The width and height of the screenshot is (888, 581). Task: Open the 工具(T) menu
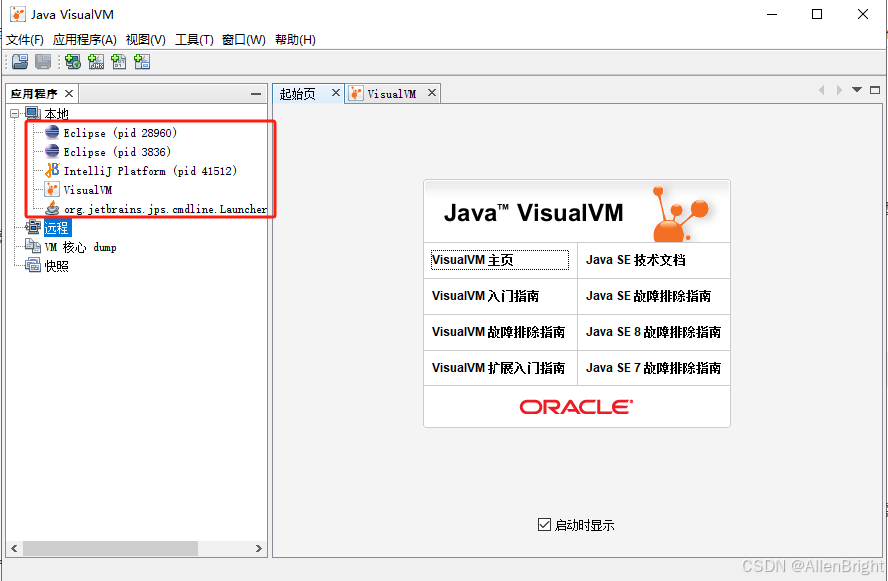pos(194,40)
